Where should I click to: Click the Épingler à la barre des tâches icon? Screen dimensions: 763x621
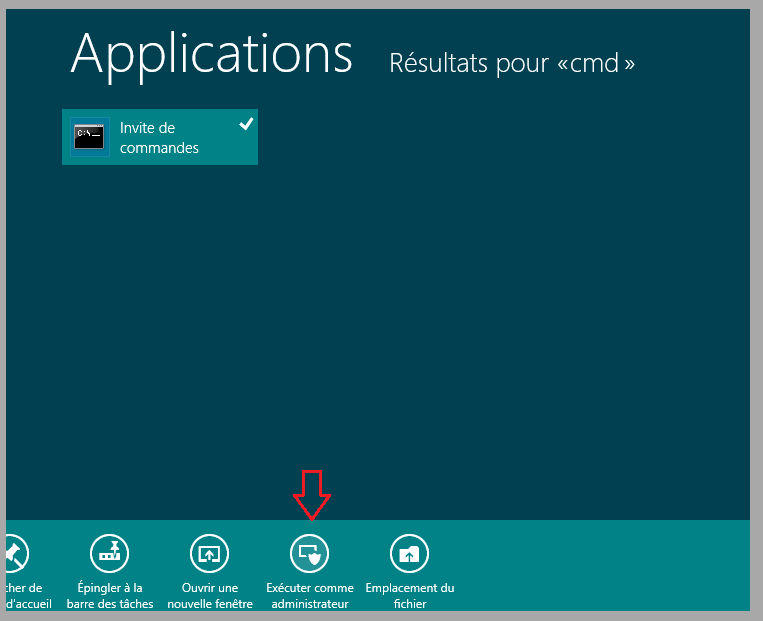click(x=110, y=552)
